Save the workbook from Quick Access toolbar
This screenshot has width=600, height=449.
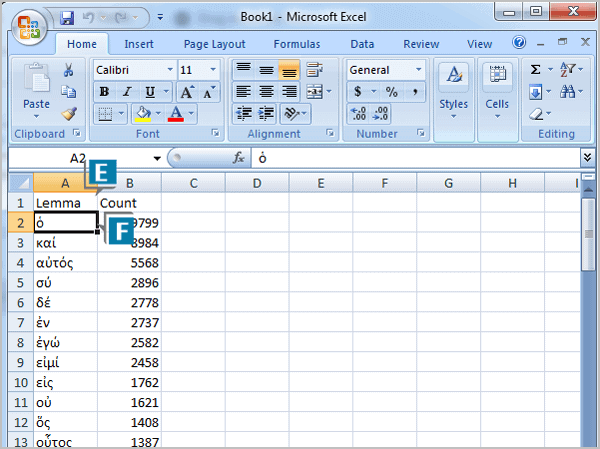click(67, 18)
